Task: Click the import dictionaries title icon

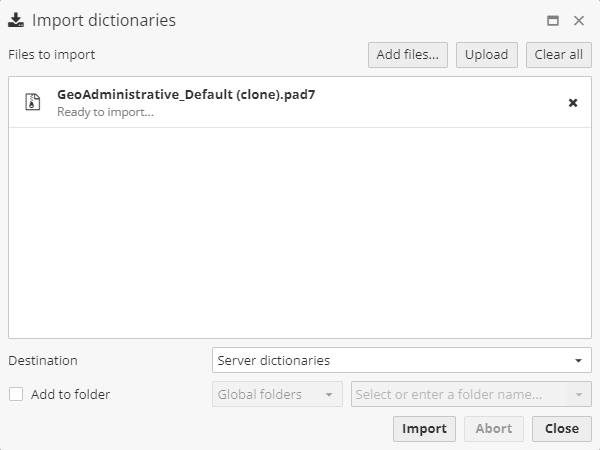Action: click(x=16, y=20)
